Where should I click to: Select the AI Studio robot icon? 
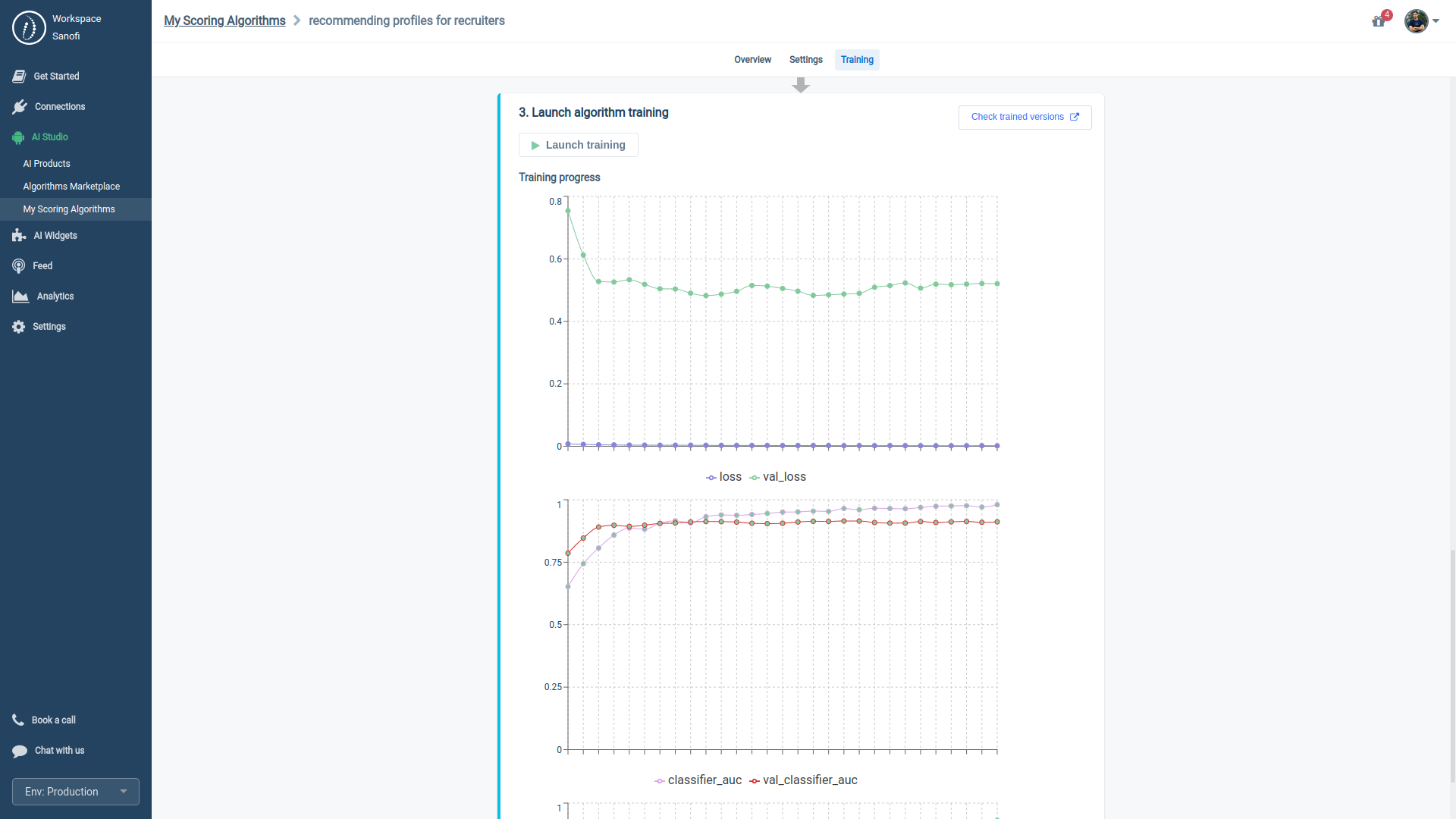coord(17,137)
